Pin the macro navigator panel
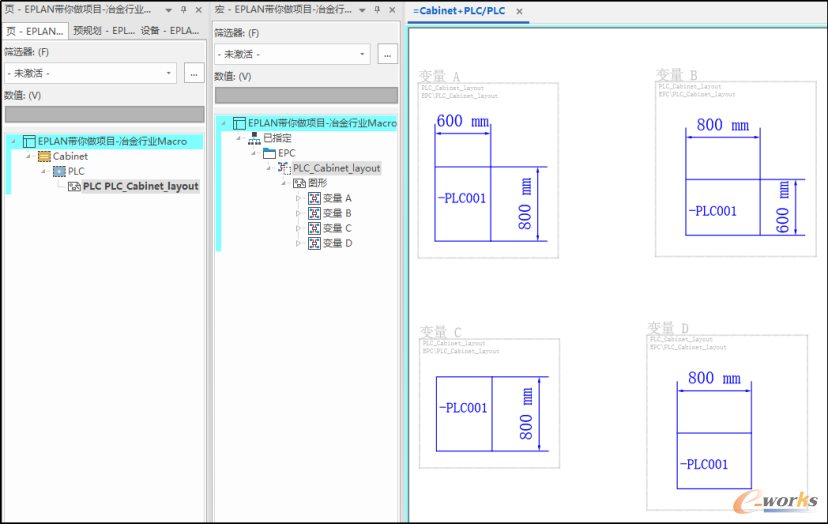The image size is (828, 524). [x=377, y=10]
